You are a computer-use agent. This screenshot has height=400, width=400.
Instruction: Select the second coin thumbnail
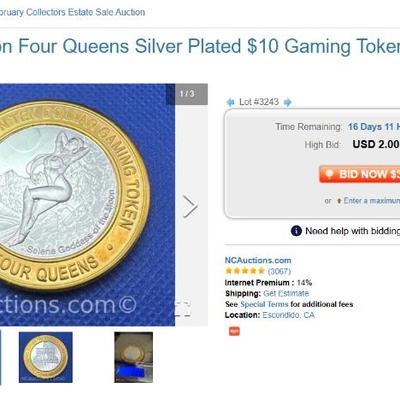click(x=46, y=357)
